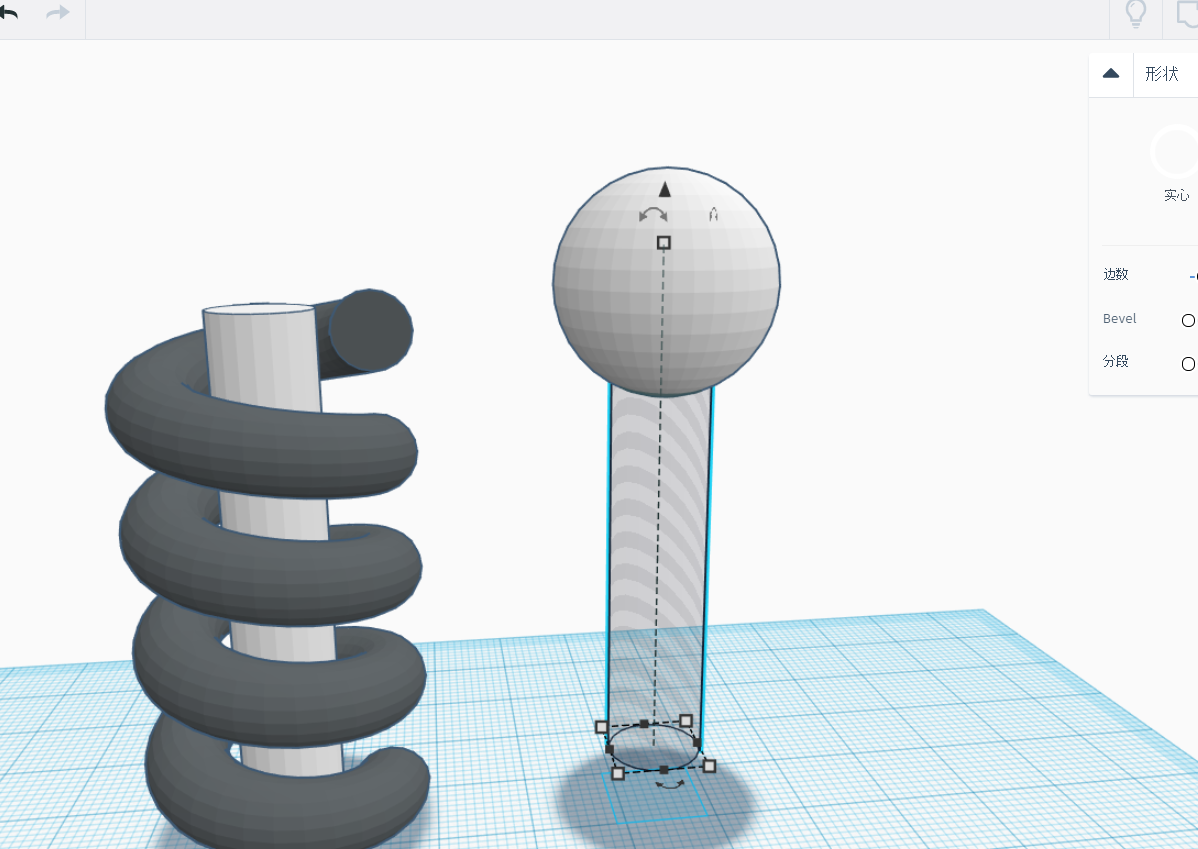Viewport: 1198px width, 849px height.
Task: Click the back-right white corner resize handle
Action: (686, 721)
